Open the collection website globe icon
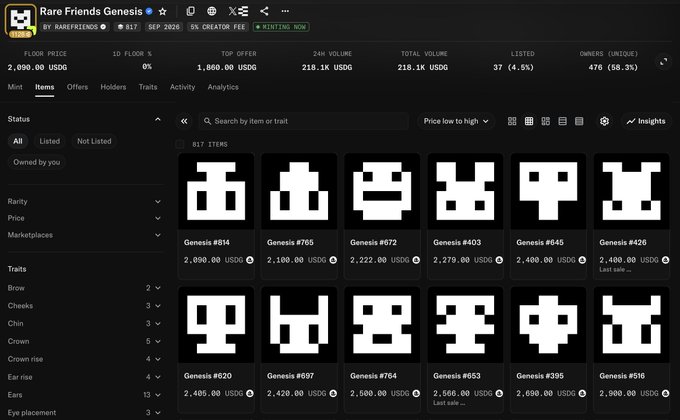This screenshot has width=680, height=420. point(212,11)
